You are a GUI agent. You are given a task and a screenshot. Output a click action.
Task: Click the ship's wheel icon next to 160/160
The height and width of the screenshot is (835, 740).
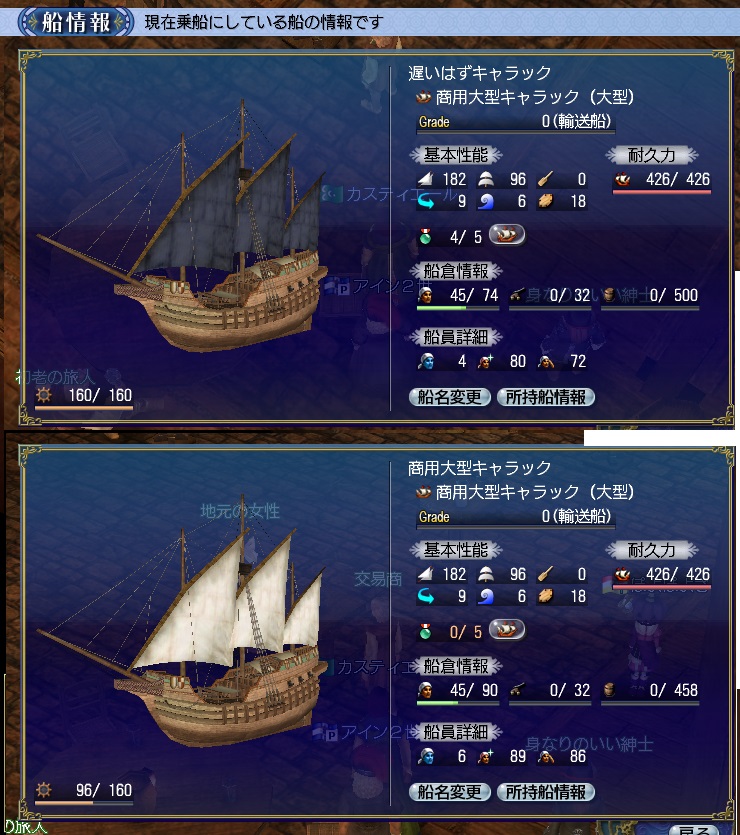click(x=44, y=395)
